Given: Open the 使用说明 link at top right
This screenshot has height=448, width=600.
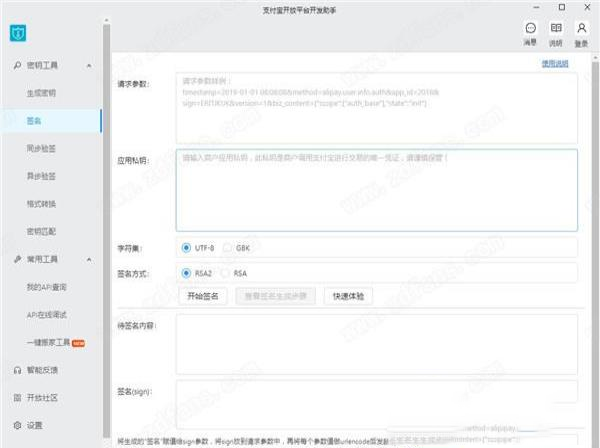Looking at the screenshot, I should (x=555, y=64).
